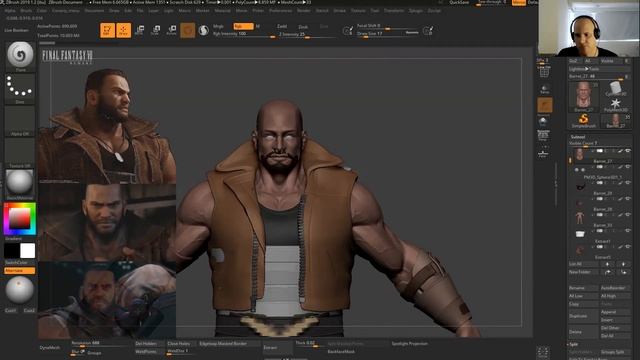Click the Extract button at bottom shelf
The image size is (640, 360).
pos(278,348)
